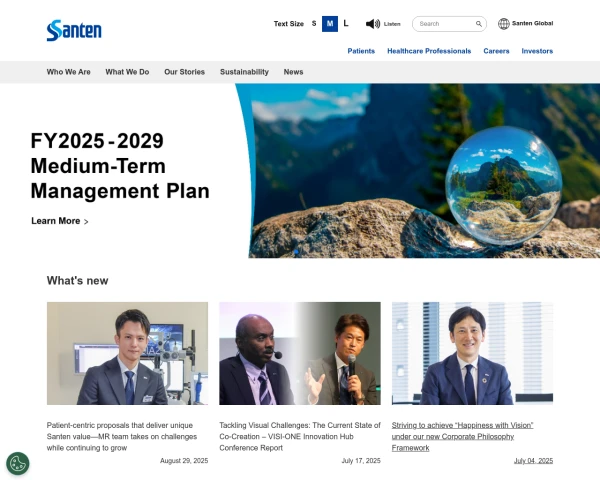Open the Corporate Philosophy Framework article link
Viewport: 600px width, 480px height.
(462, 436)
